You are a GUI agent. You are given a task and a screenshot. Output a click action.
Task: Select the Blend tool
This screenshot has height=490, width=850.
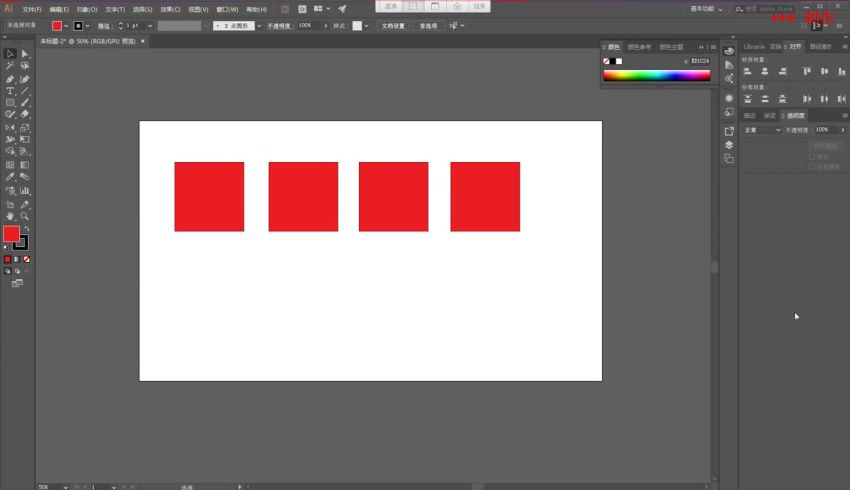pyautogui.click(x=24, y=177)
